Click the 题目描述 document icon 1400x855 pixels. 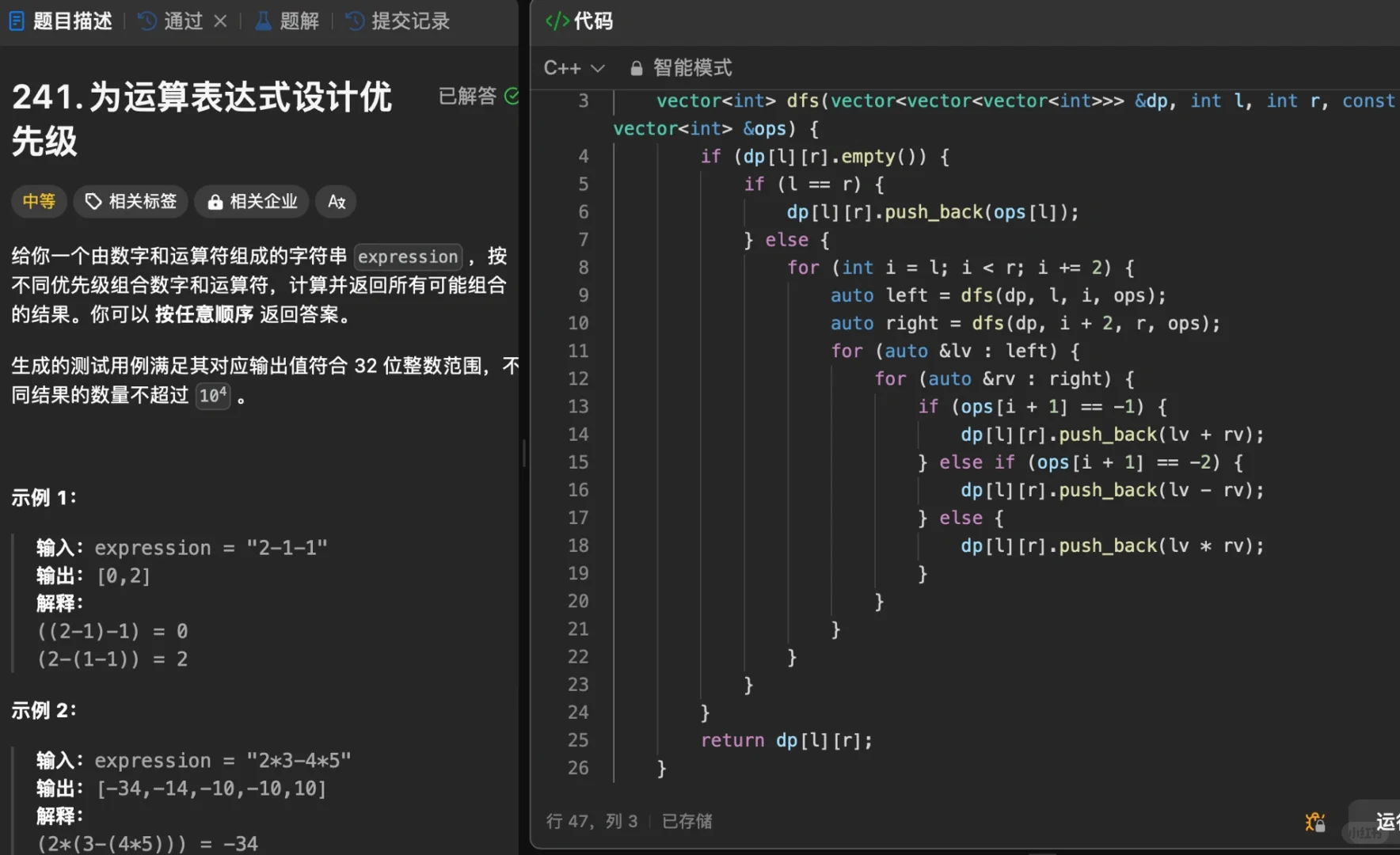click(x=16, y=21)
